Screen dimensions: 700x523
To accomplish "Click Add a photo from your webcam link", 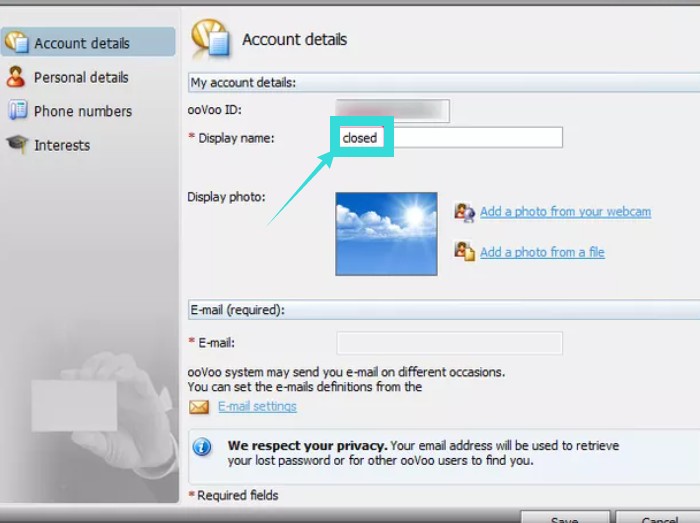I will 565,212.
